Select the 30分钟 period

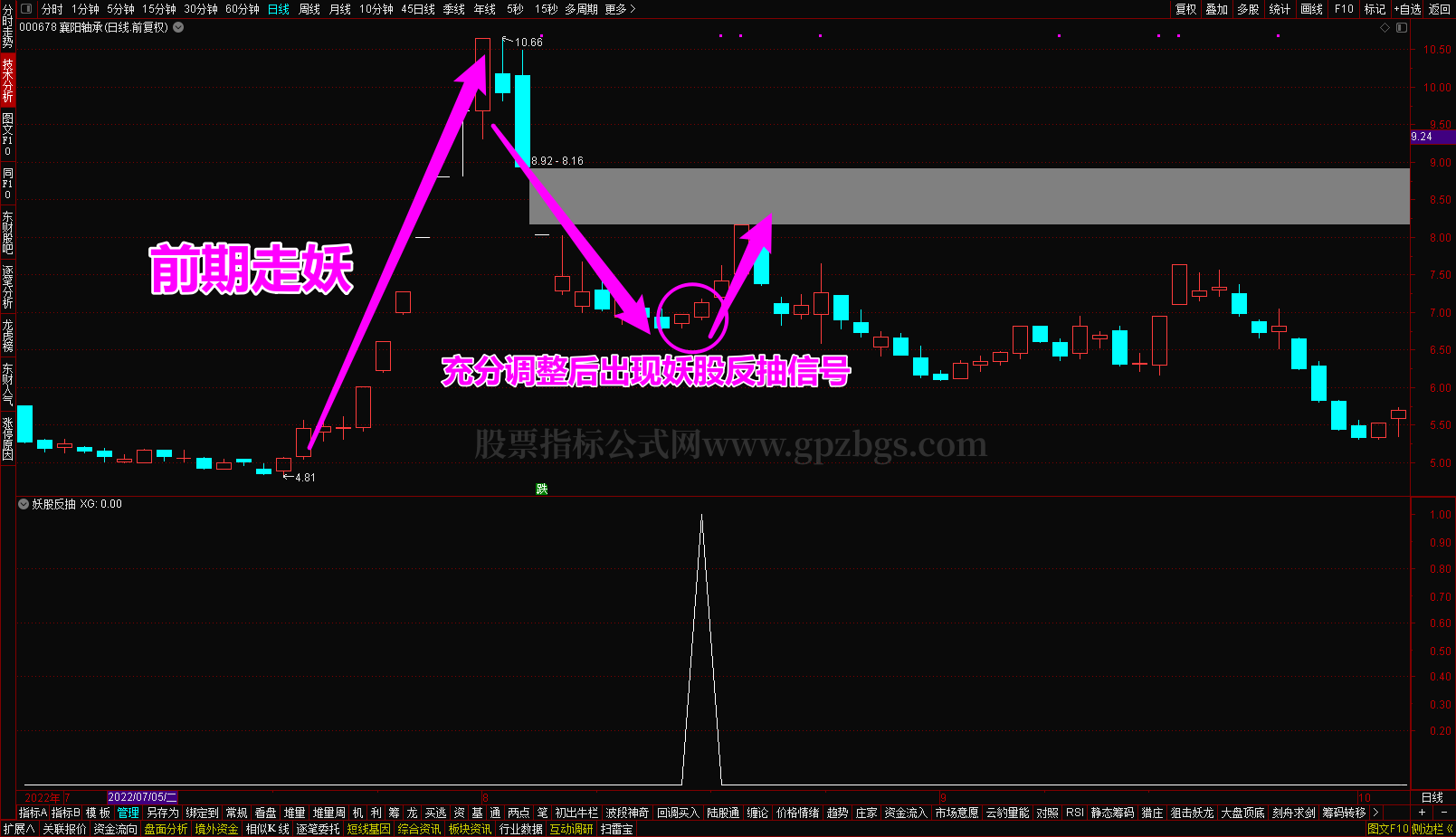(201, 9)
